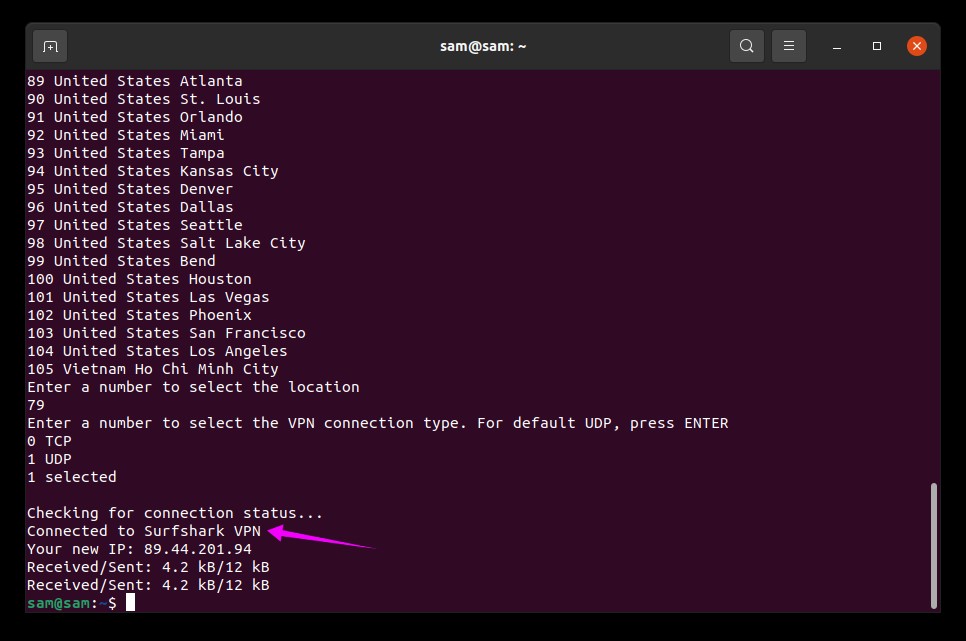This screenshot has height=641, width=966.
Task: Click 'Connected to Surfshark VPN' text
Action: [x=144, y=531]
